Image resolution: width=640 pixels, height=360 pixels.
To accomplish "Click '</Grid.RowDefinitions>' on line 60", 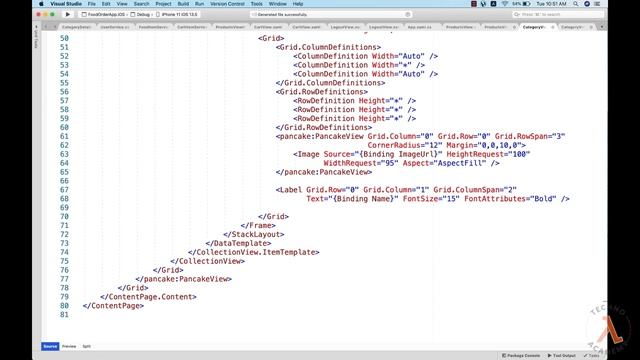I will point(324,127).
